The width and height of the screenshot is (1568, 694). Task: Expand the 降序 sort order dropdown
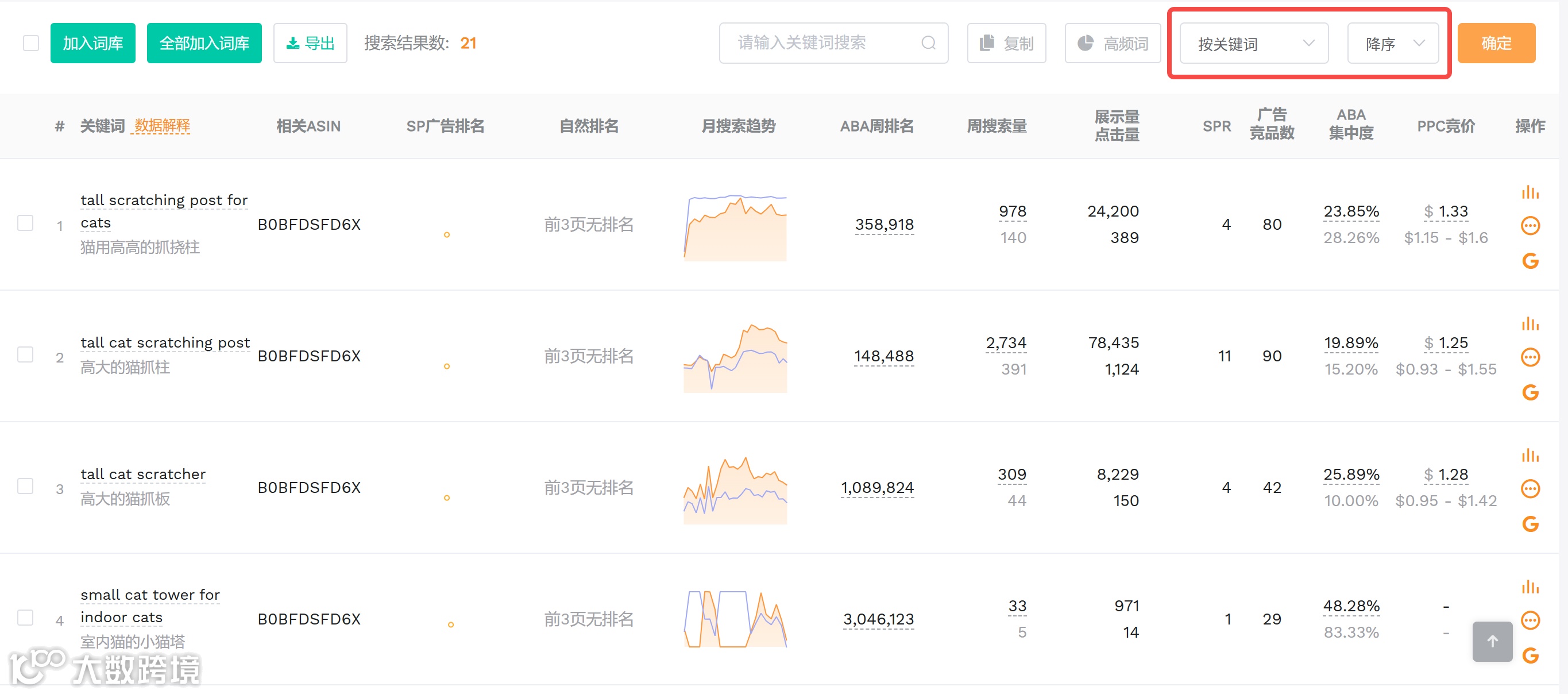1392,44
